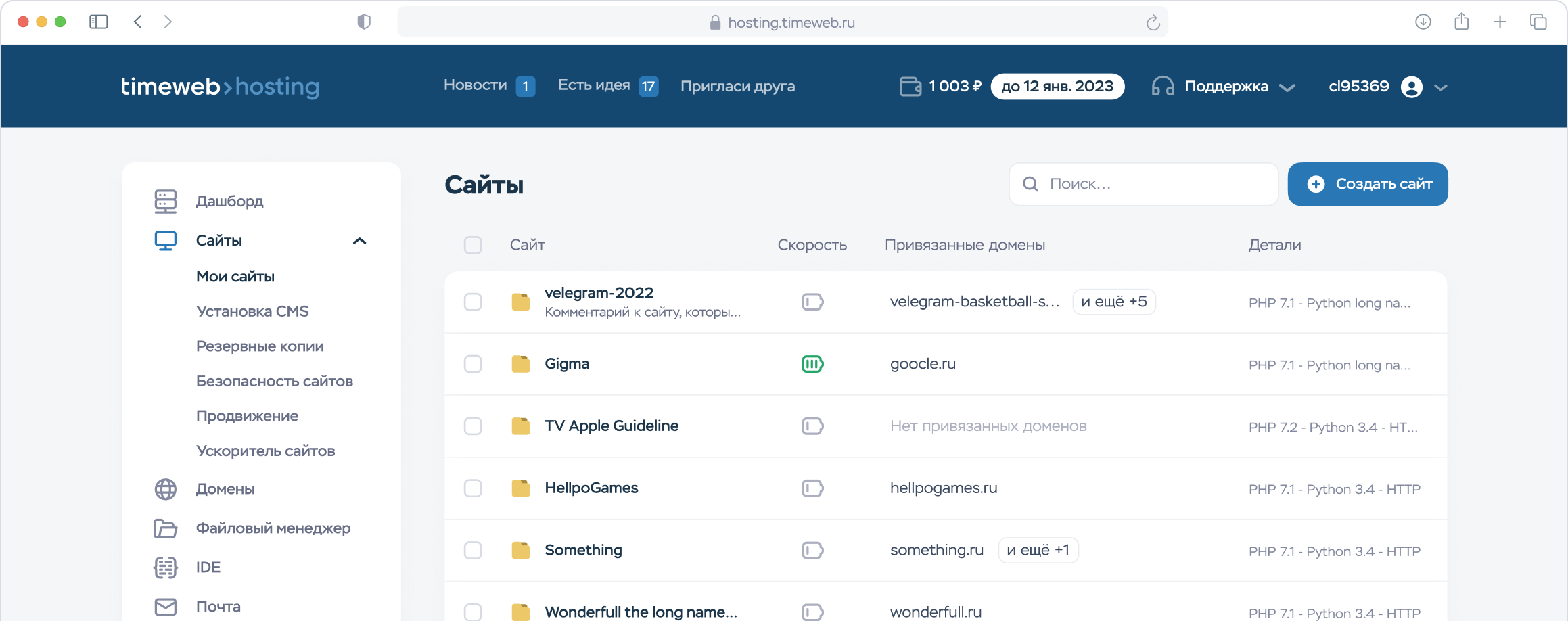Click the green speed icon for Gigma

point(812,364)
